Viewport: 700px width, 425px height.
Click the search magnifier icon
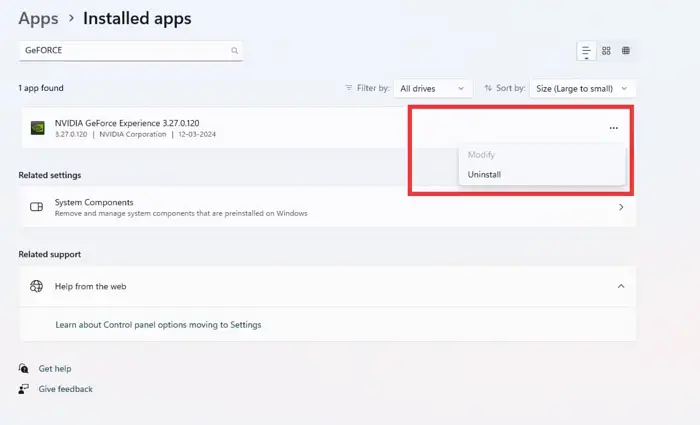235,50
